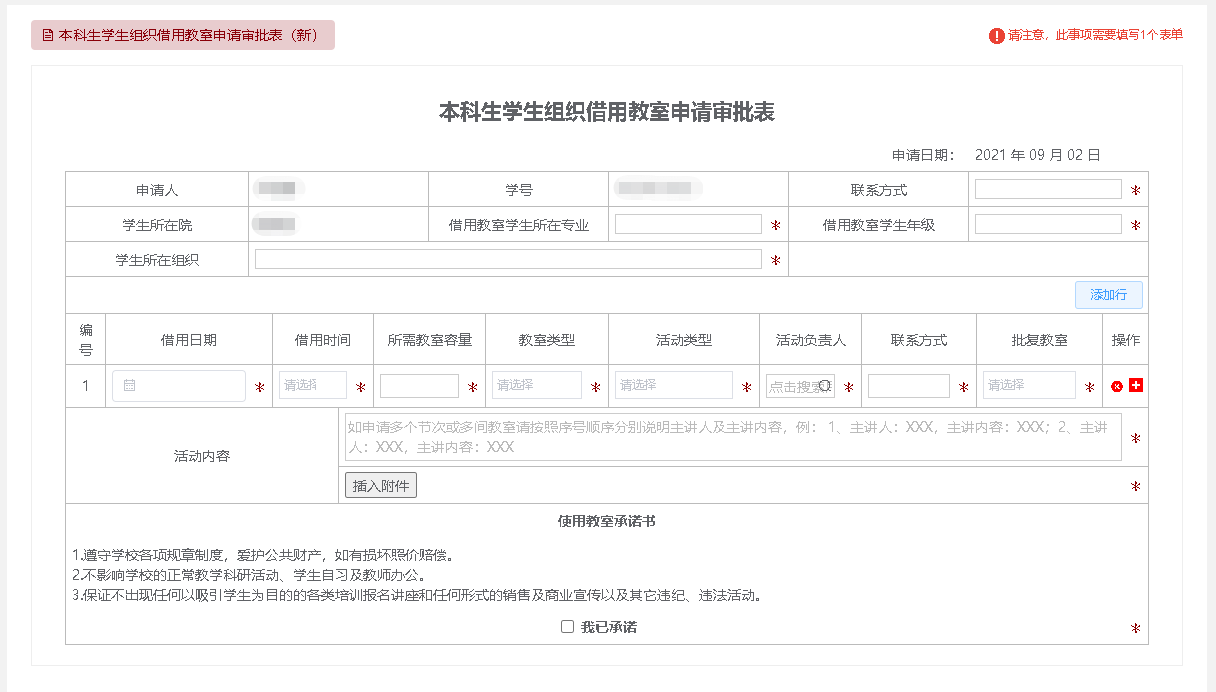Click the 插入附件 button
Viewport: 1216px width, 692px height.
(x=380, y=485)
